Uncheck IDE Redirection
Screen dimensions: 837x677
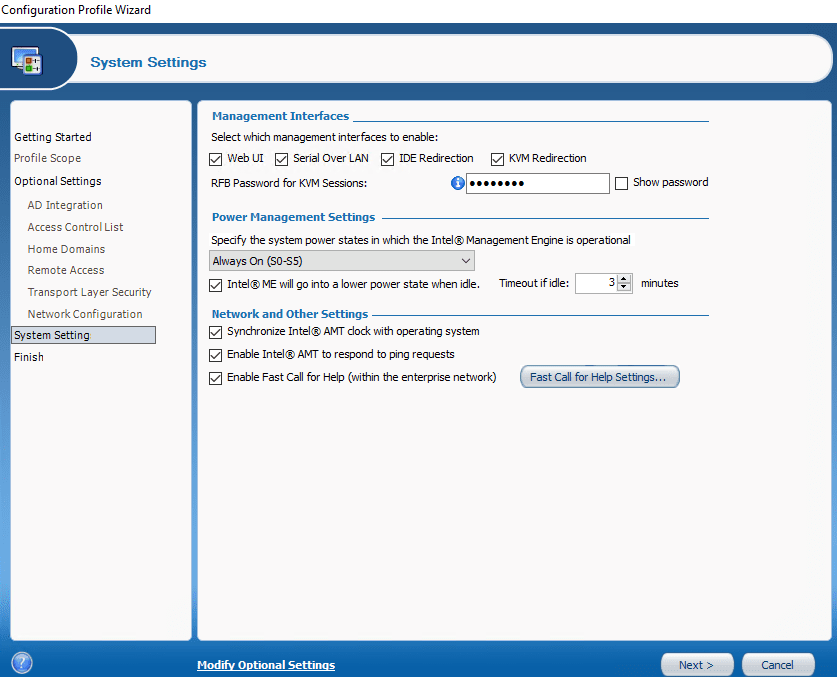pos(388,159)
